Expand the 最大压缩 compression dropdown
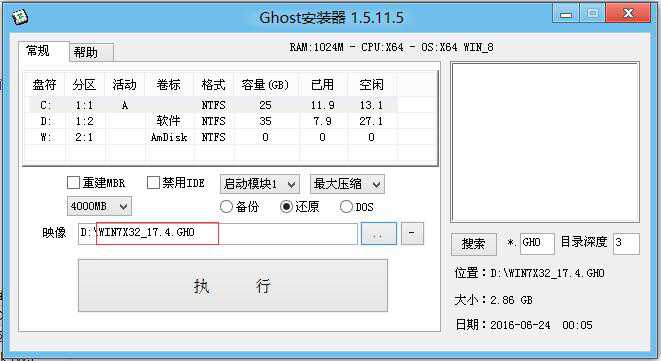 point(347,184)
